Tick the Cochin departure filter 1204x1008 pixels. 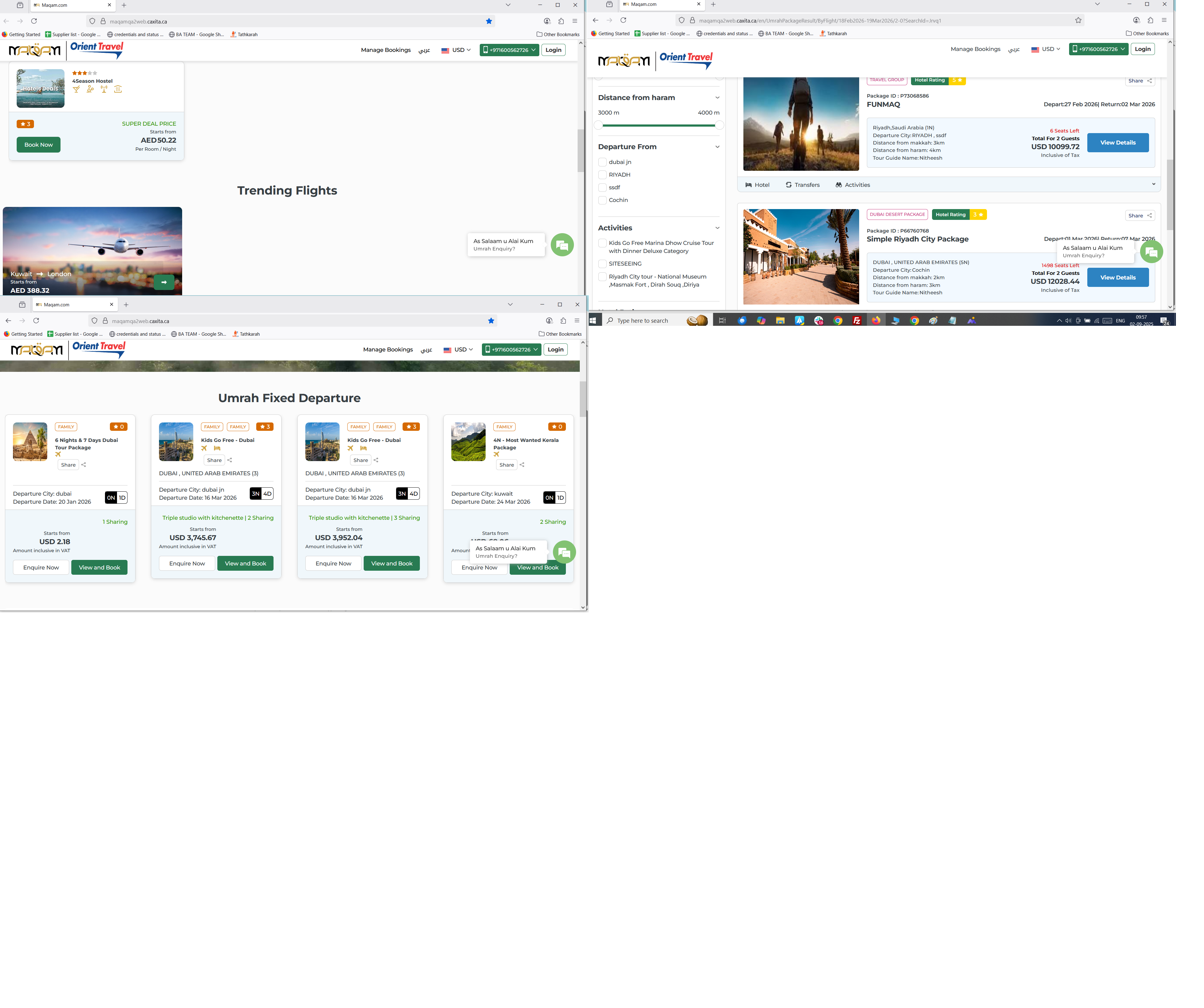602,200
